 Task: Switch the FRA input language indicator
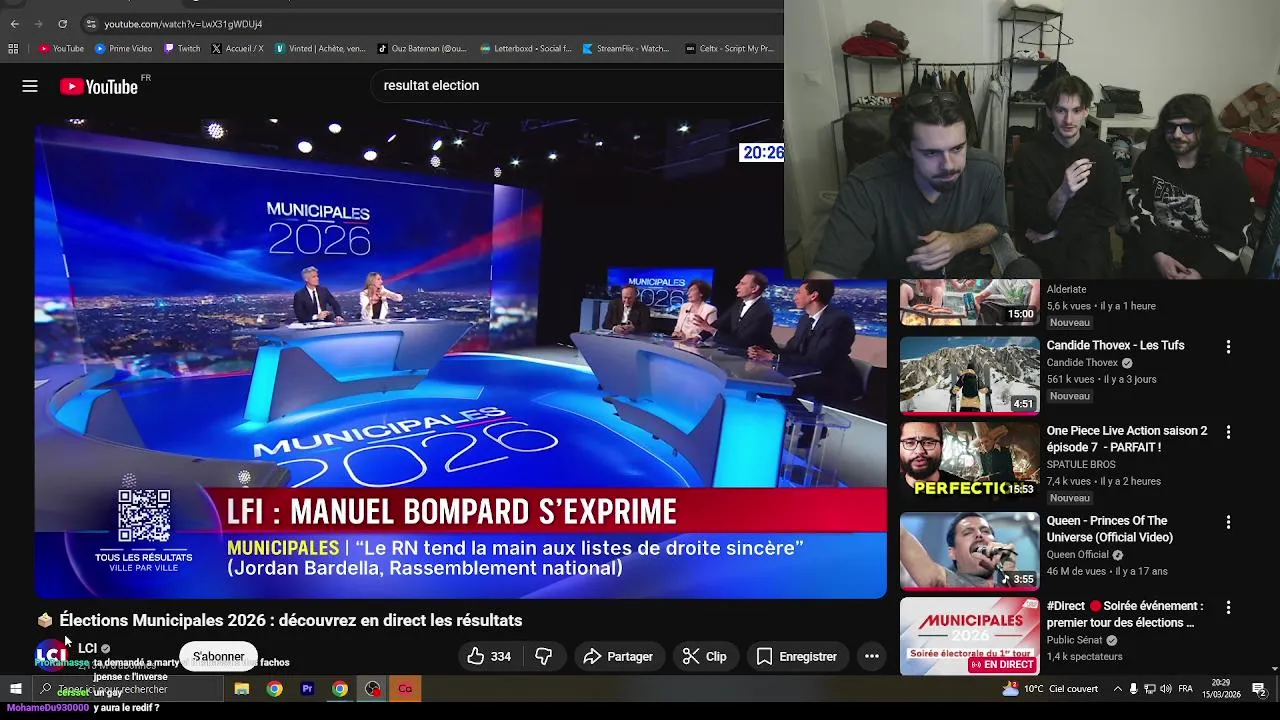pos(1185,689)
